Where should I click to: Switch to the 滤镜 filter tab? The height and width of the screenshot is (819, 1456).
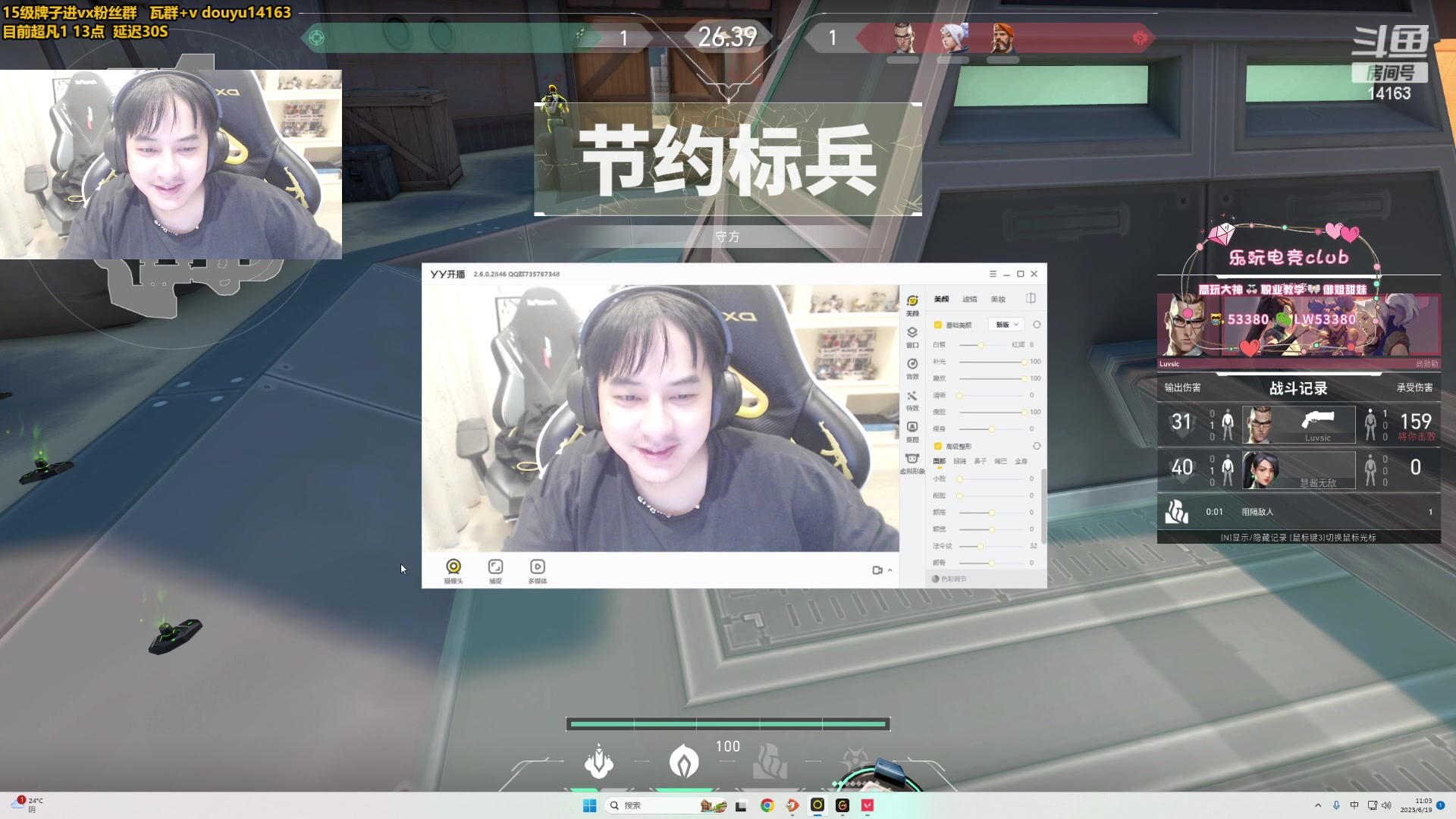[970, 299]
